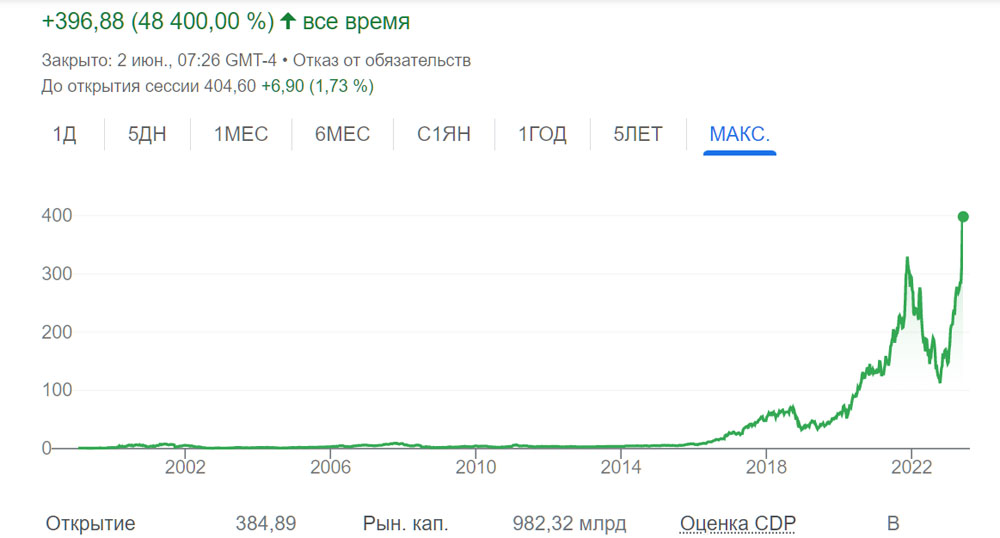Click the green endpoint dot on chart
Image resolution: width=1000 pixels, height=538 pixels.
[x=963, y=216]
